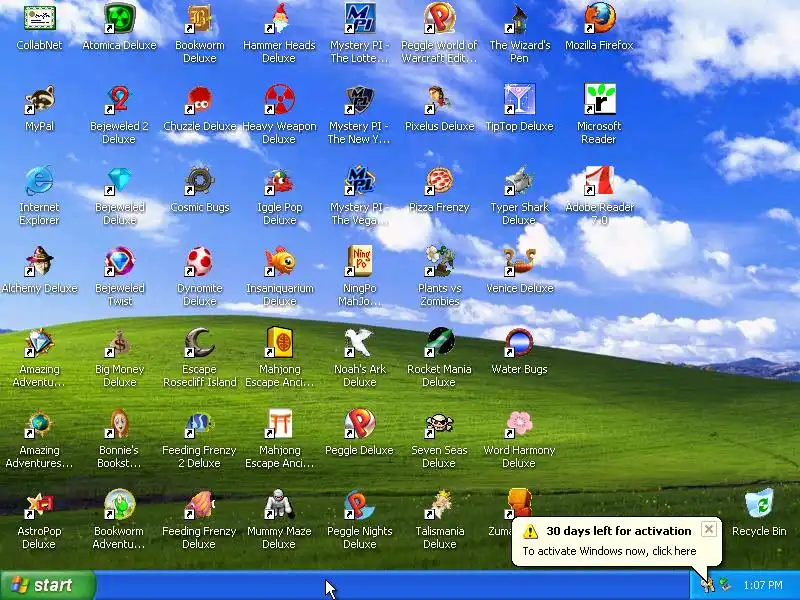Select the MyPal raccoon icon

pyautogui.click(x=39, y=99)
